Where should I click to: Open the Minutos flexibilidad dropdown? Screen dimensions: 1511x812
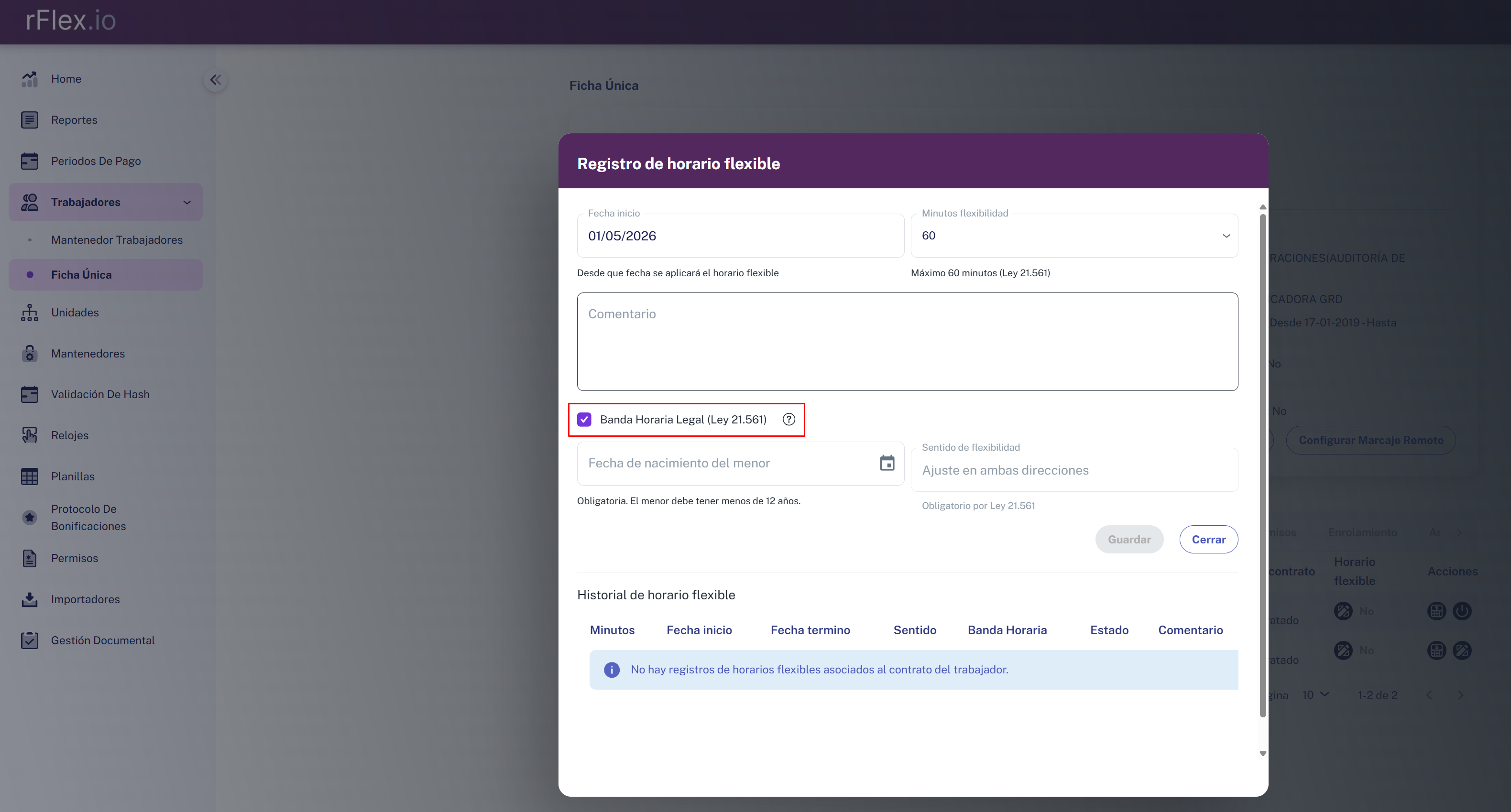1073,236
